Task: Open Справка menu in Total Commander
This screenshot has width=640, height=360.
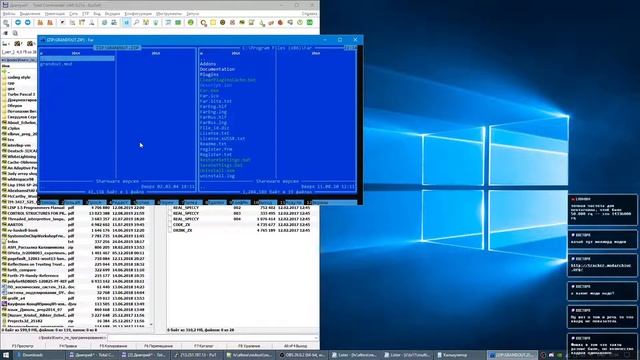Action: tap(309, 13)
